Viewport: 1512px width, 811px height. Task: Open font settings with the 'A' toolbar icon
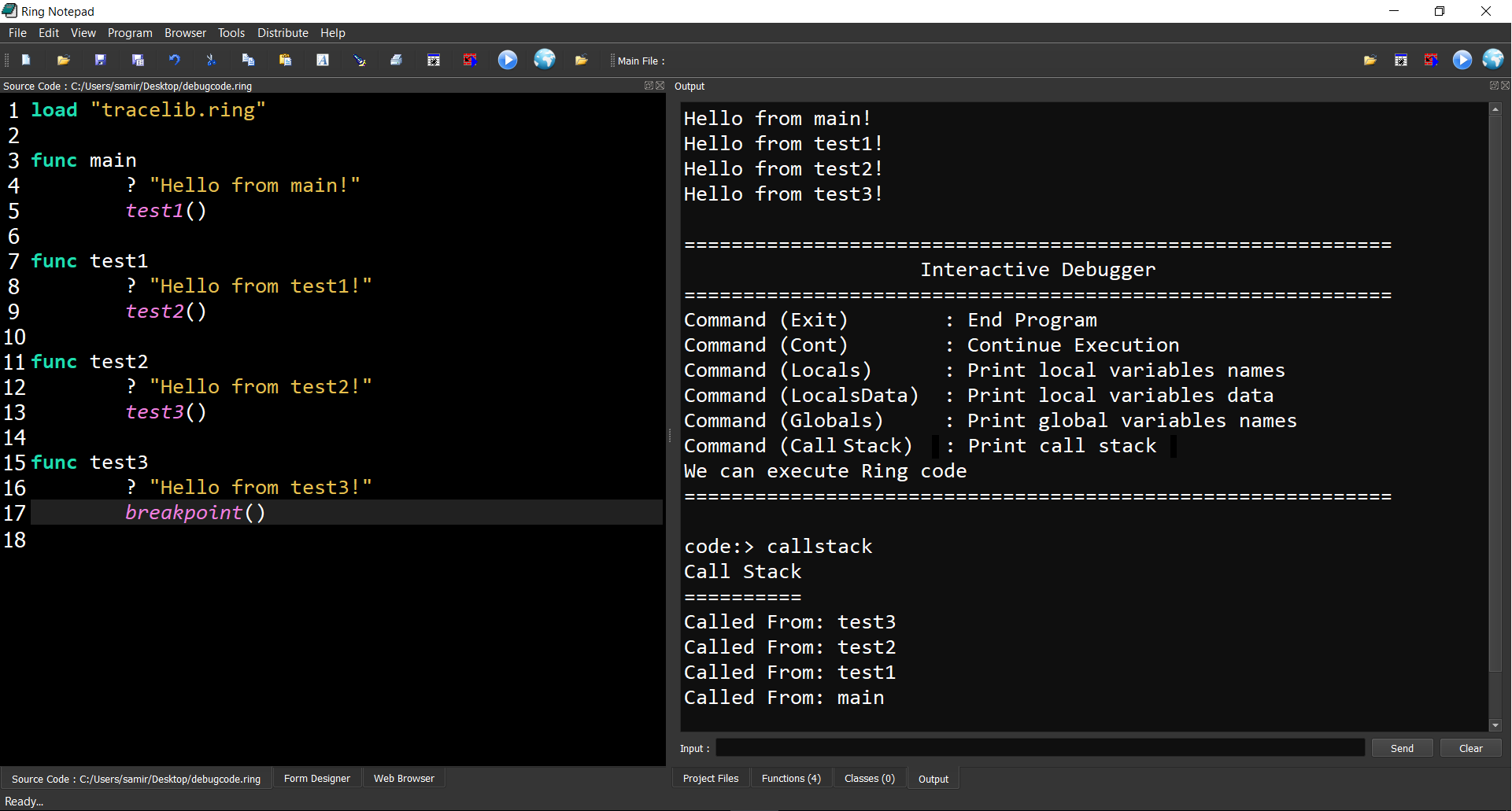(x=323, y=60)
